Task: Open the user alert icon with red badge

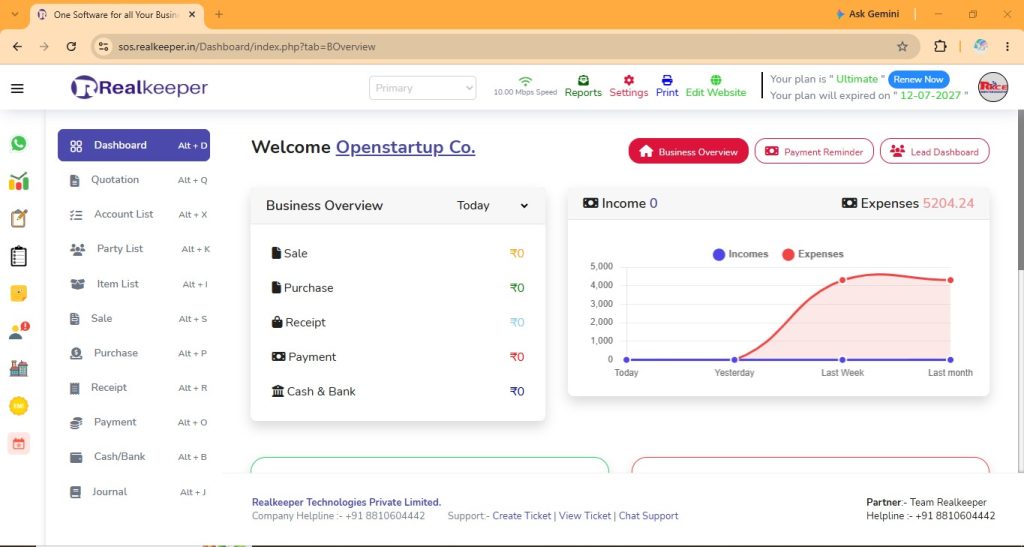Action: tap(19, 331)
